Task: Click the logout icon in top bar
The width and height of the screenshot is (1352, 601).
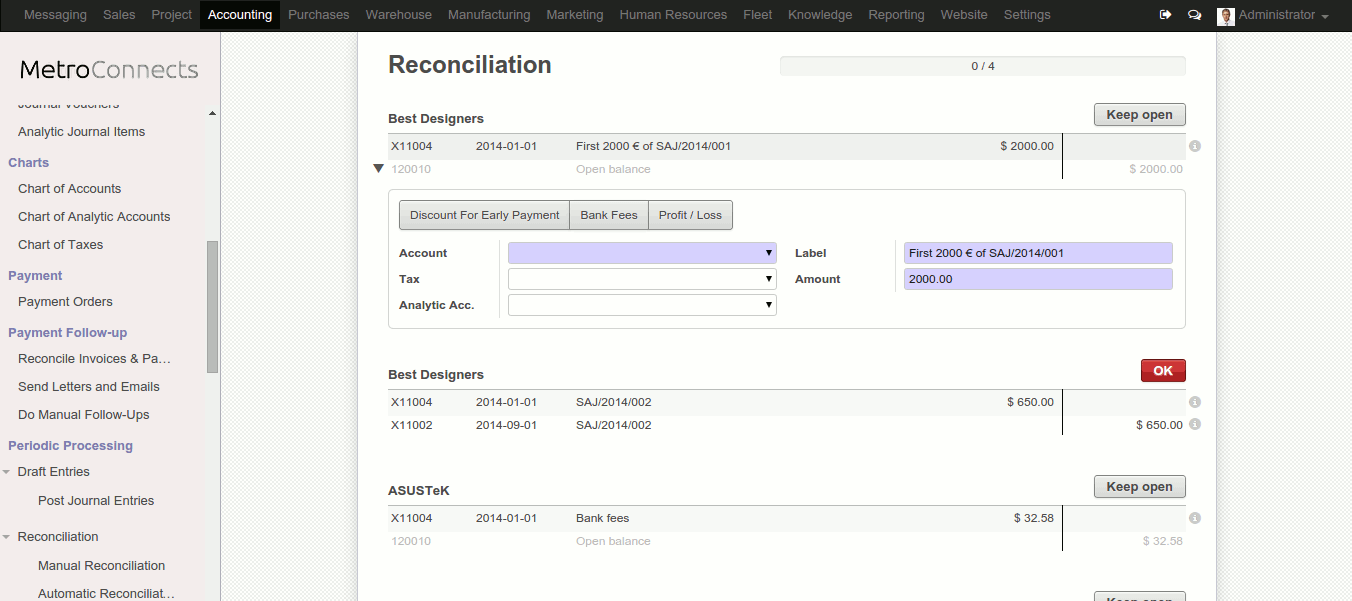Action: click(x=1165, y=15)
